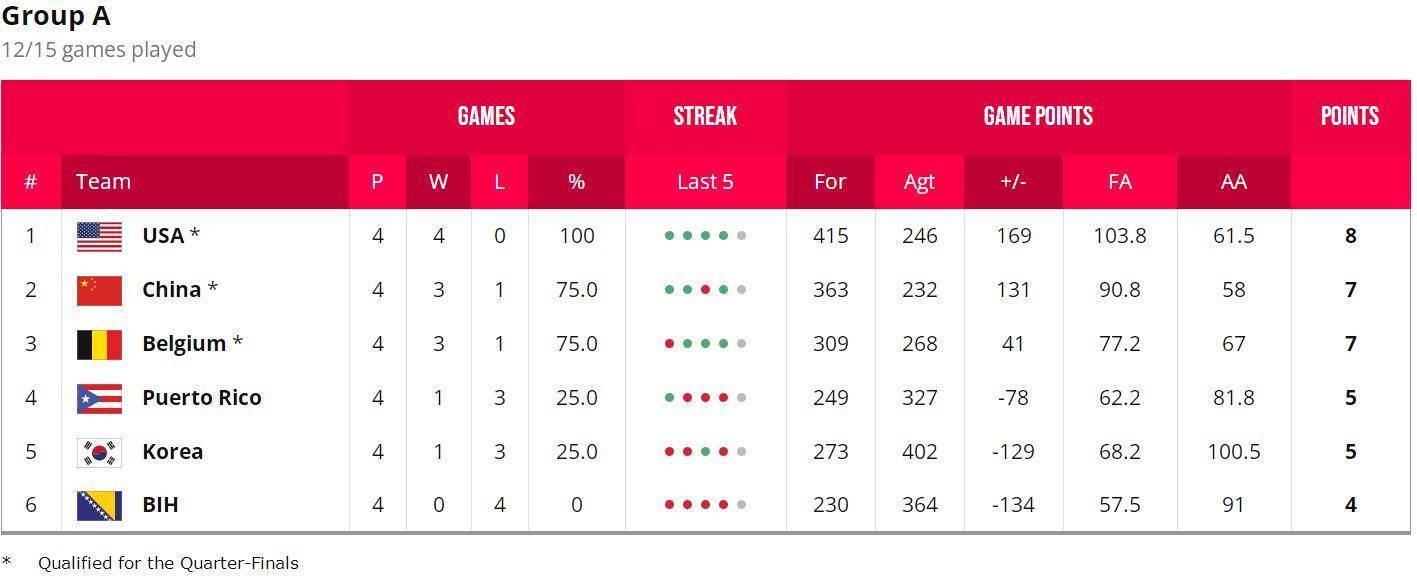
Task: Click the USA flag icon
Action: click(99, 237)
